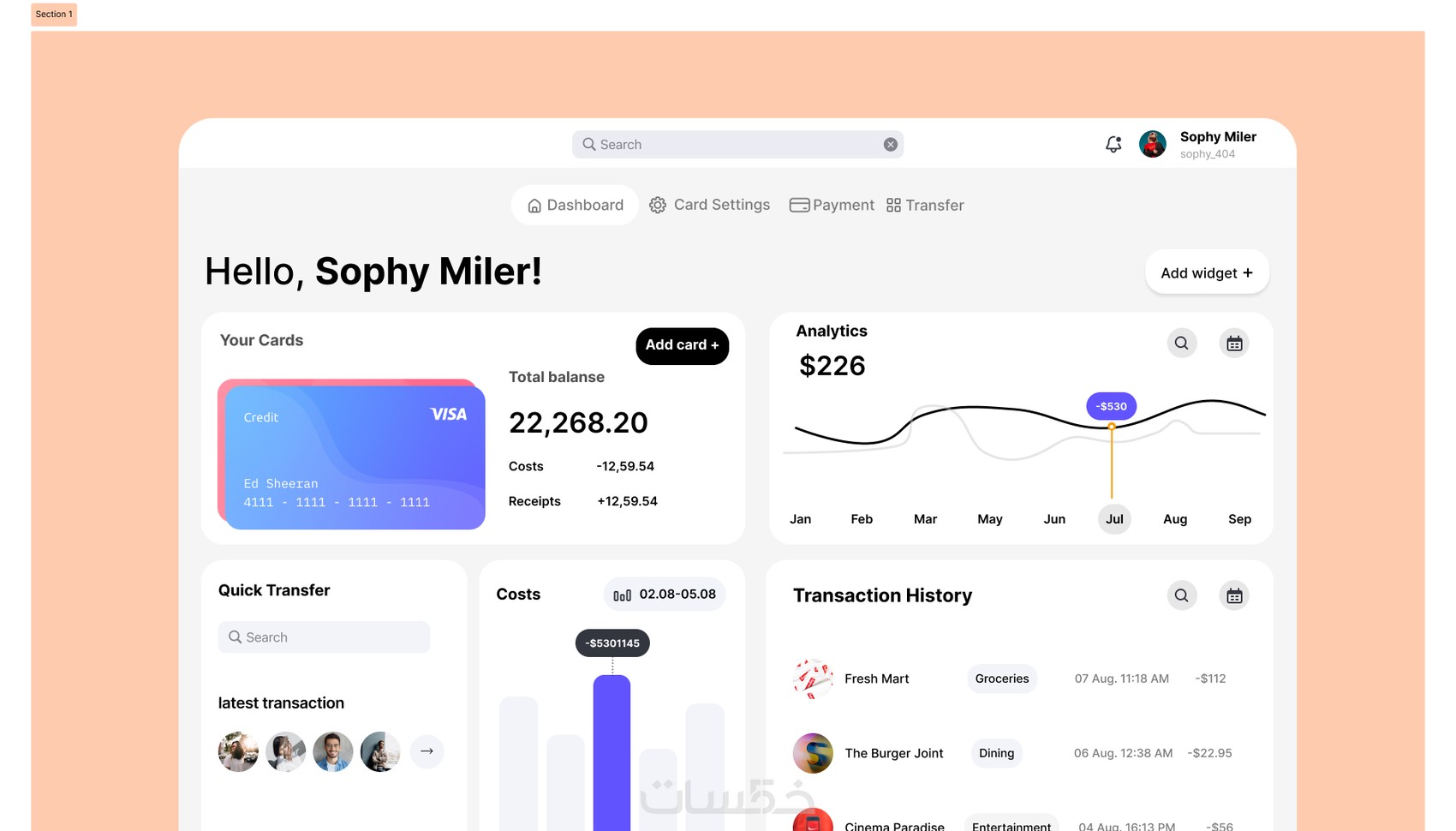Pick the fourth latest transaction contact avatar
Screen dimensions: 1456x831
[380, 751]
